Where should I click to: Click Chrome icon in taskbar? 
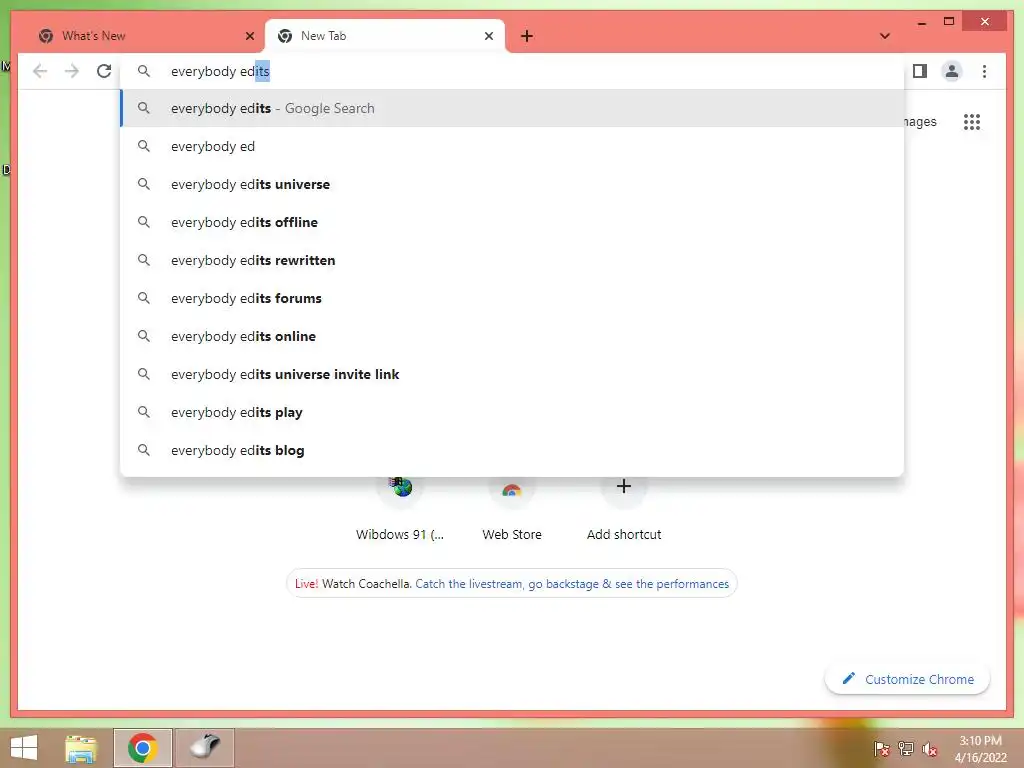click(x=142, y=748)
